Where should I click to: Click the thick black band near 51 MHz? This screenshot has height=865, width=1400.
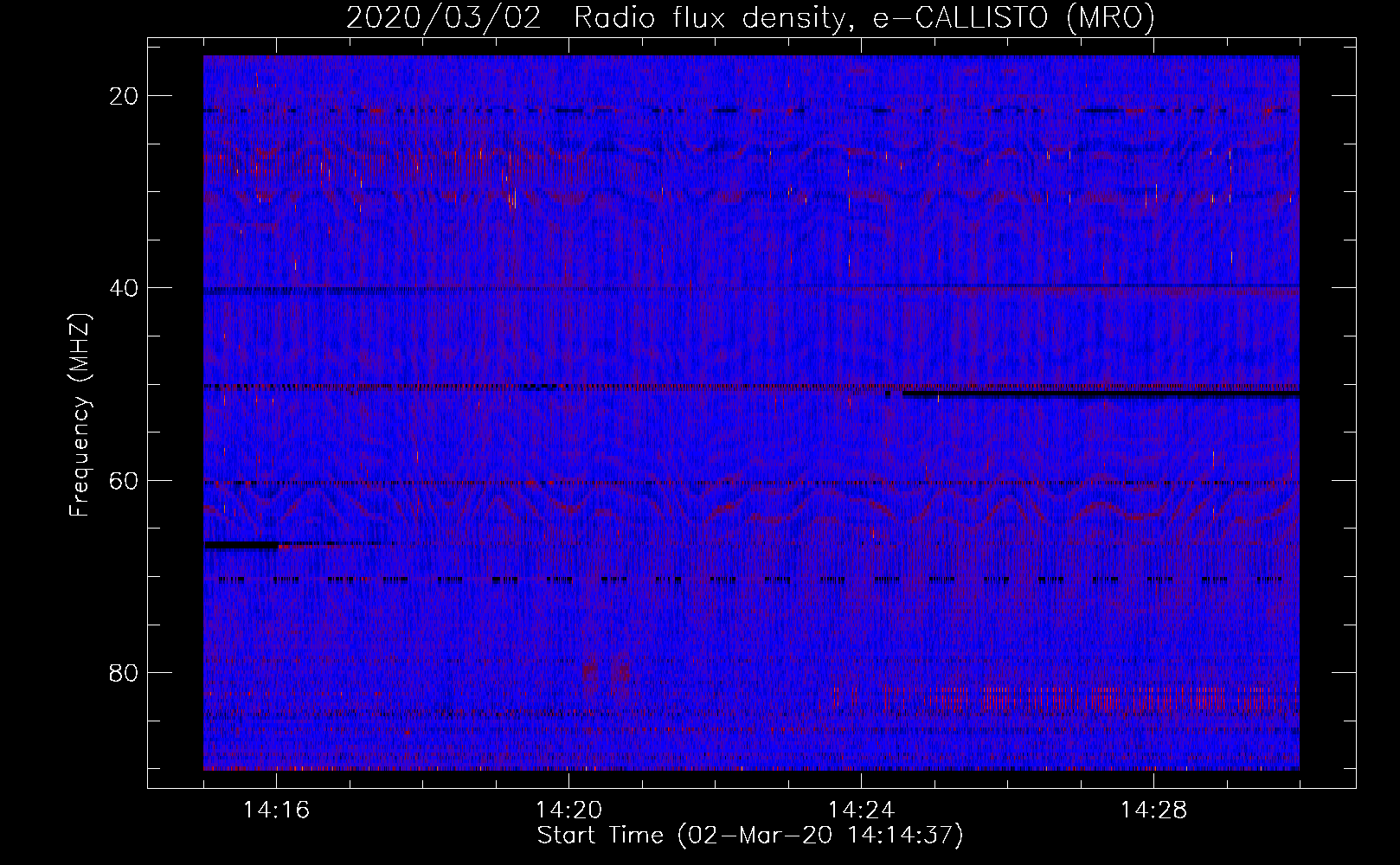click(1101, 394)
